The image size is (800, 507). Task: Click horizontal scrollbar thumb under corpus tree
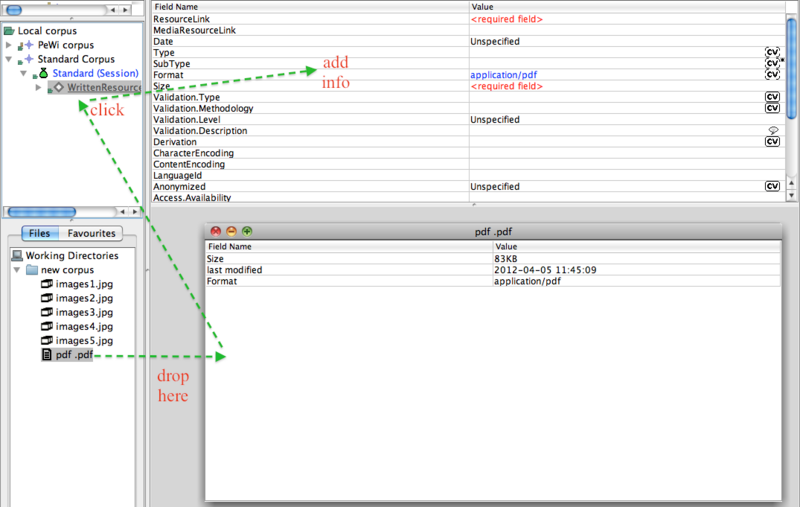tap(42, 211)
